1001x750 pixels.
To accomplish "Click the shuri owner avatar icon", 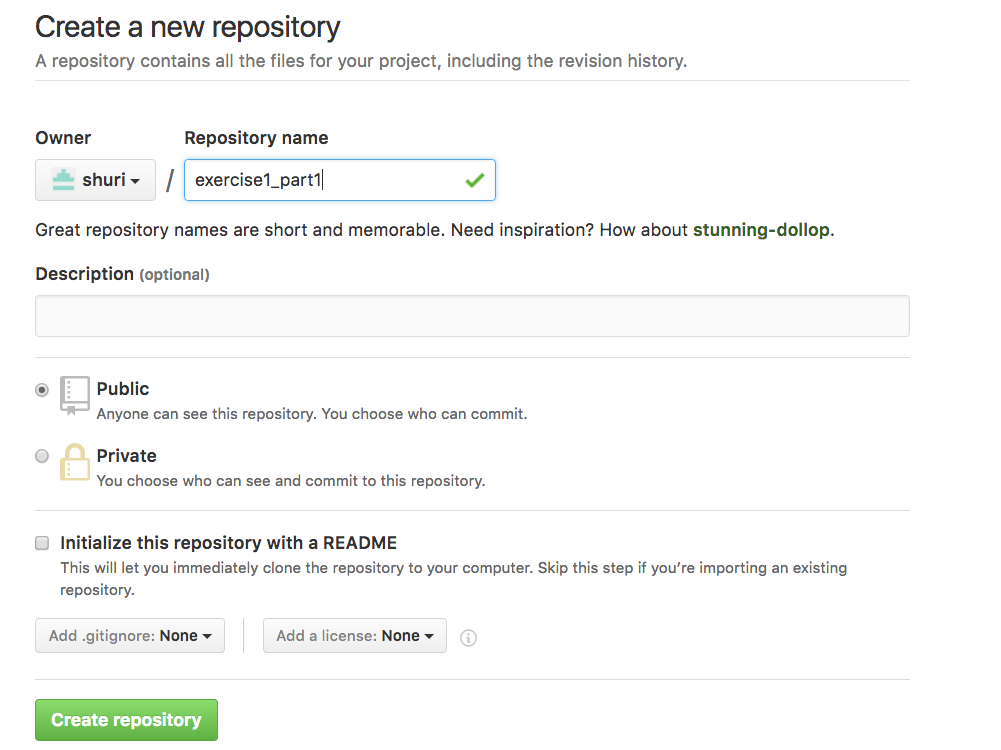I will point(63,180).
